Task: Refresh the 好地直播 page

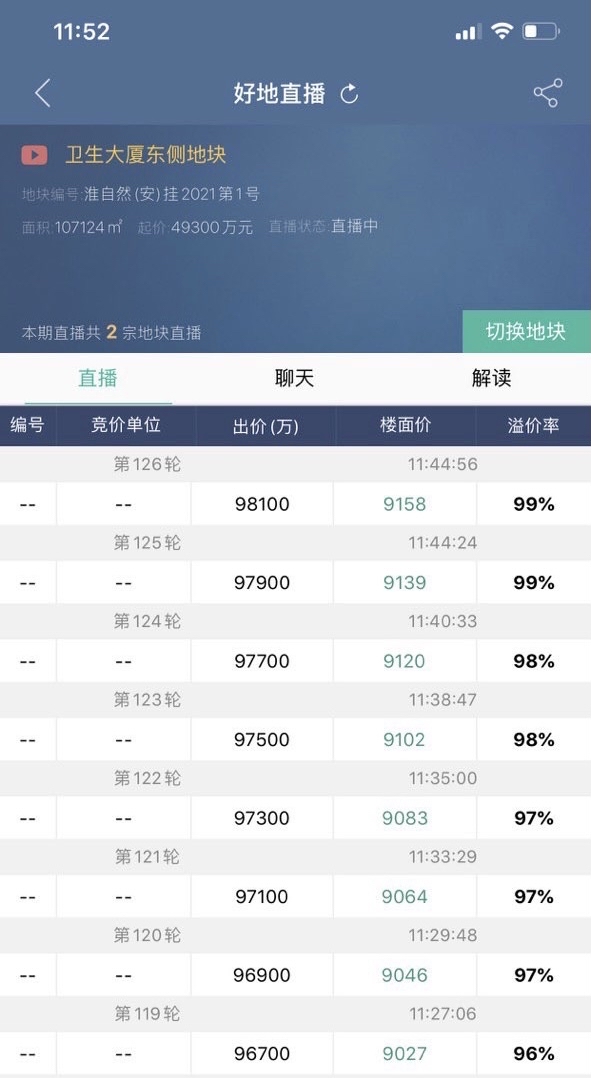Action: point(349,94)
